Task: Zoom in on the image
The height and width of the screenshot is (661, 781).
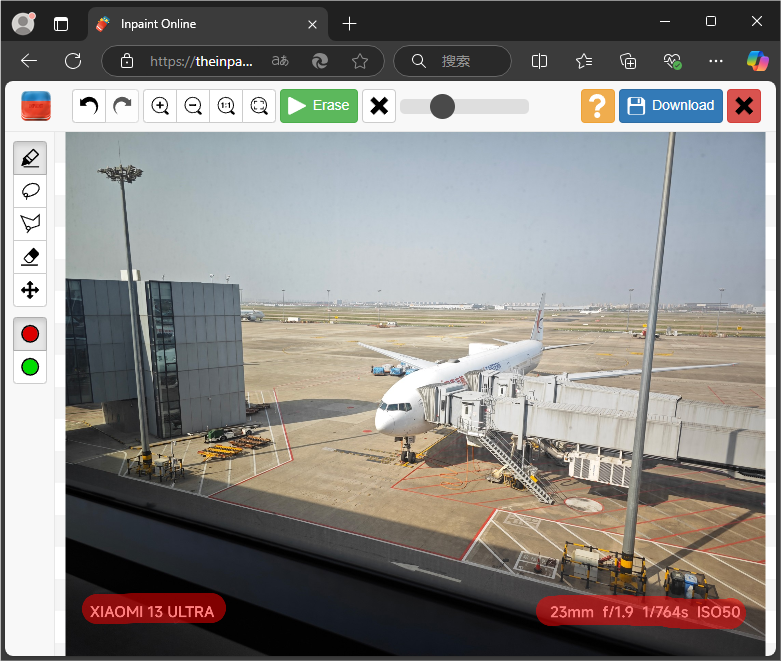Action: (x=160, y=105)
